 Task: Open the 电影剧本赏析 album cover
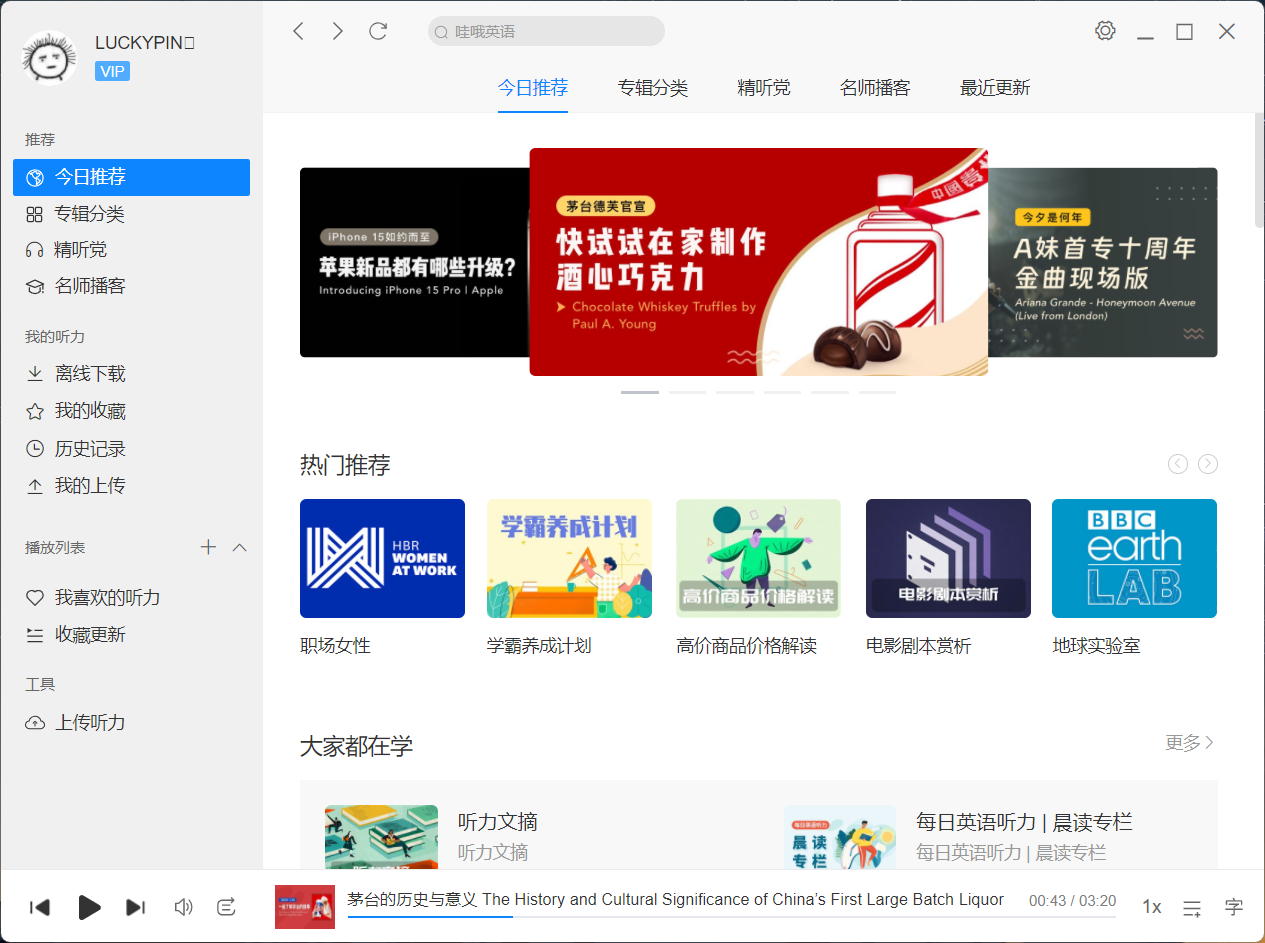click(948, 558)
